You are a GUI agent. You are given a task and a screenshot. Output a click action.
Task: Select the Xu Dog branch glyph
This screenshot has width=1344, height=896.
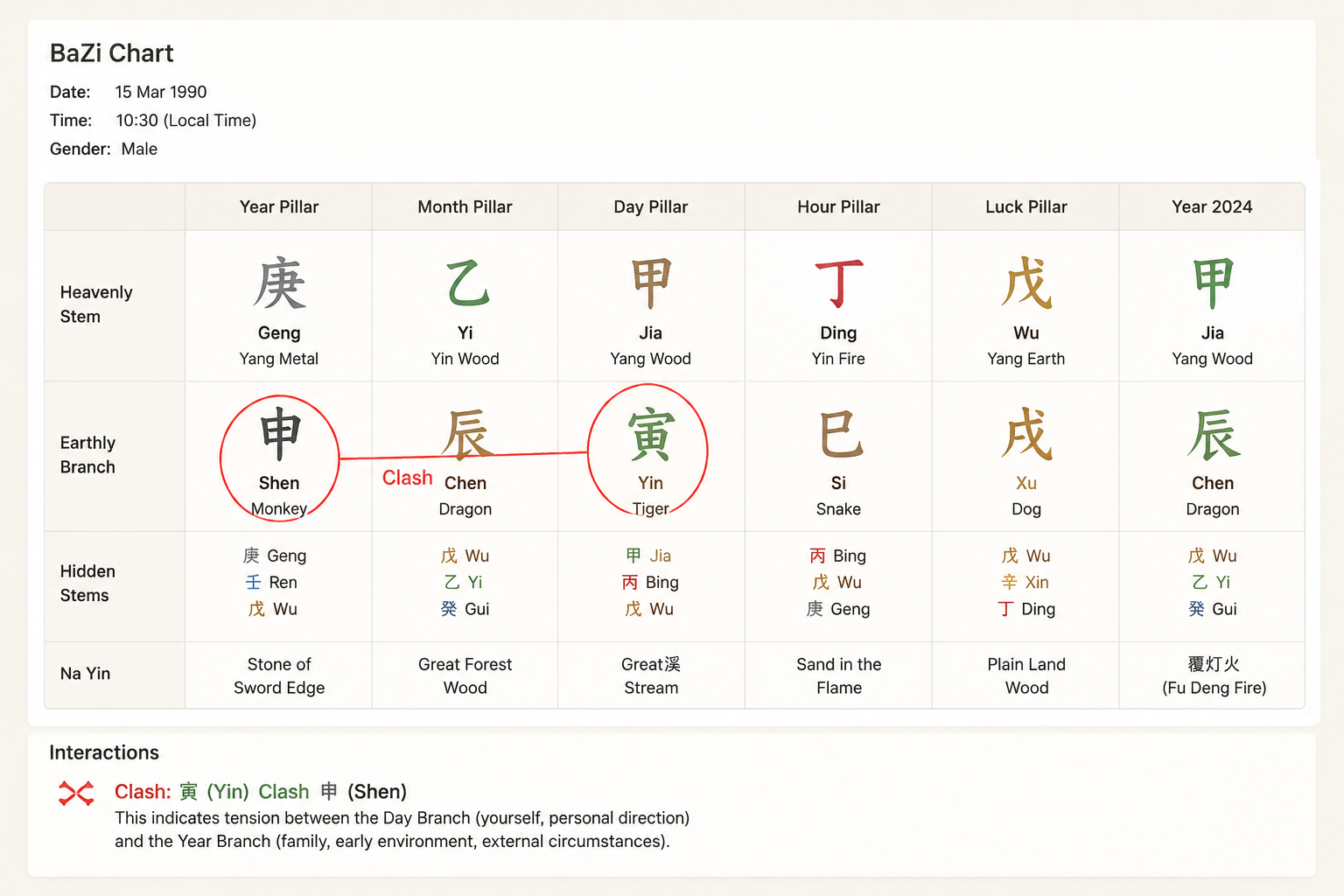coord(1026,434)
